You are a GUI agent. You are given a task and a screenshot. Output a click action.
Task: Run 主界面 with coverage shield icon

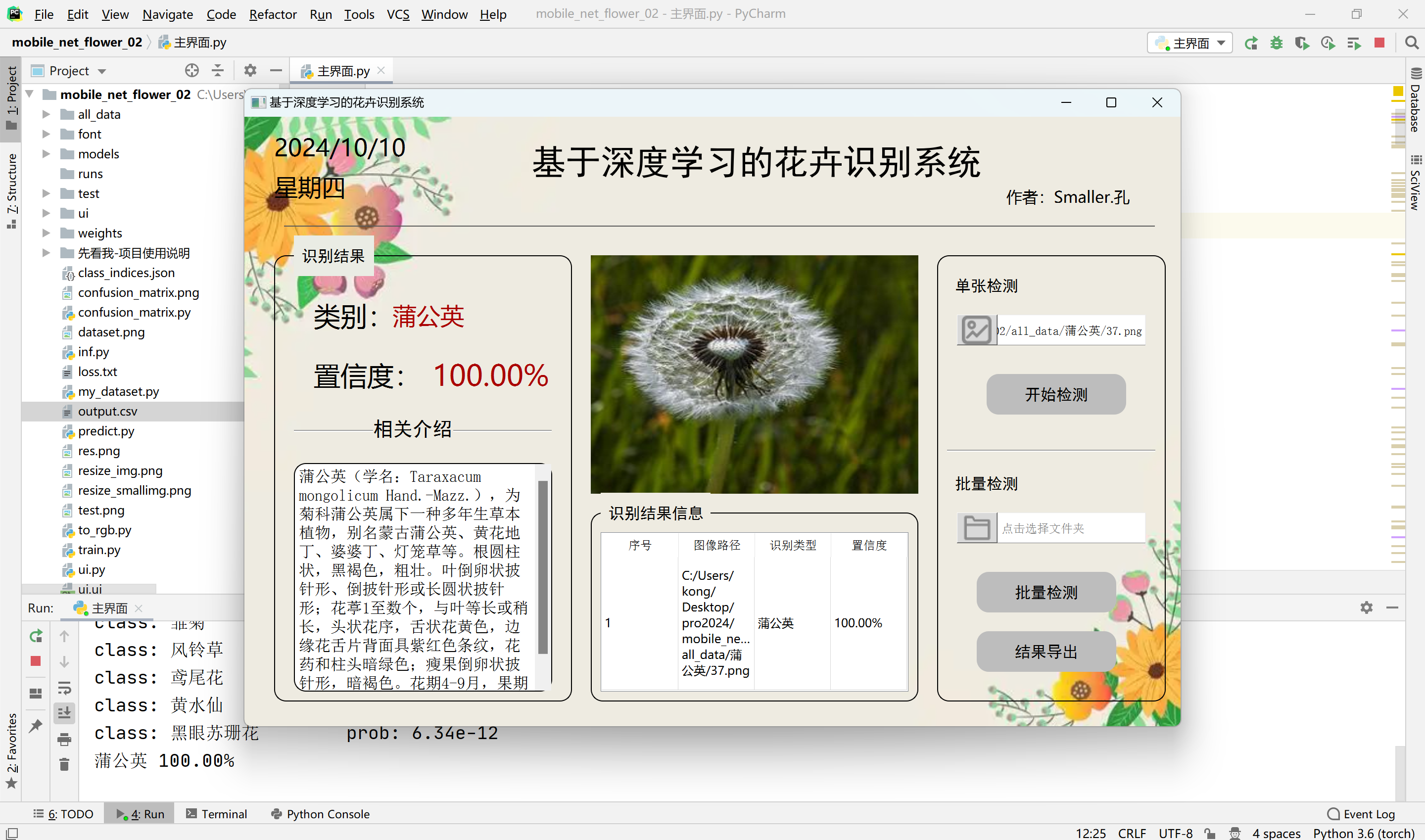(x=1302, y=43)
